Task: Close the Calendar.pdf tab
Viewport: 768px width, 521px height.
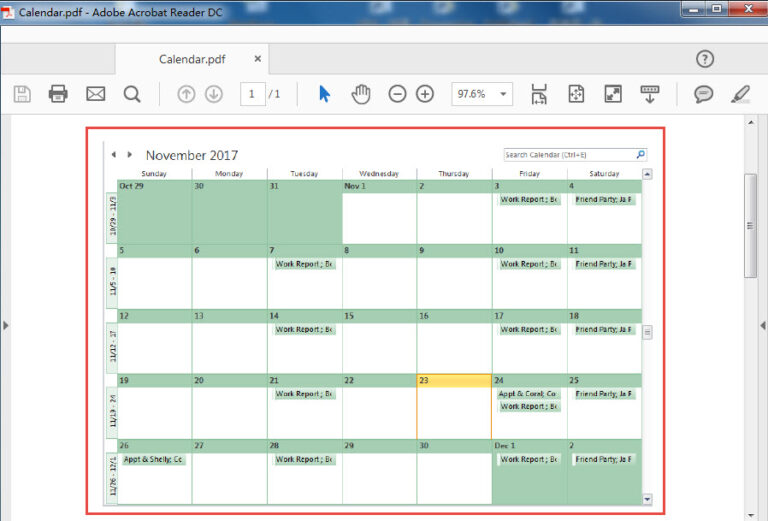Action: (x=258, y=59)
